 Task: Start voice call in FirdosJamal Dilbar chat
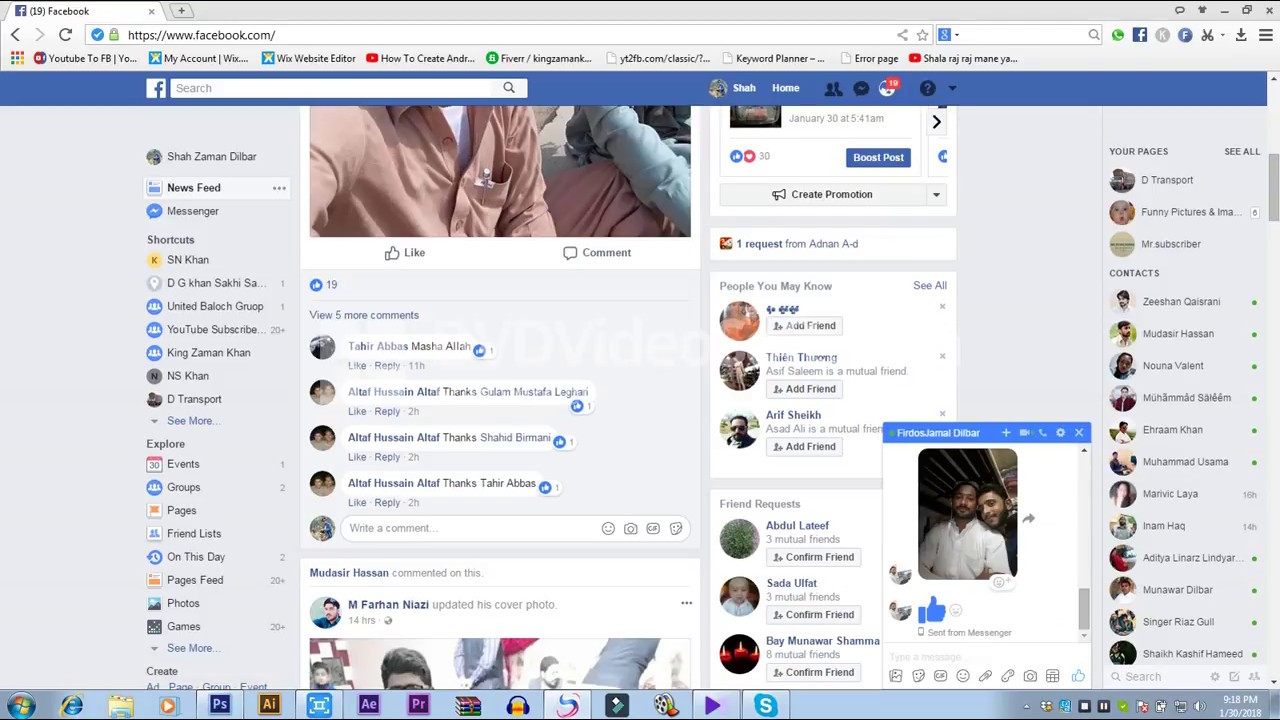1042,433
